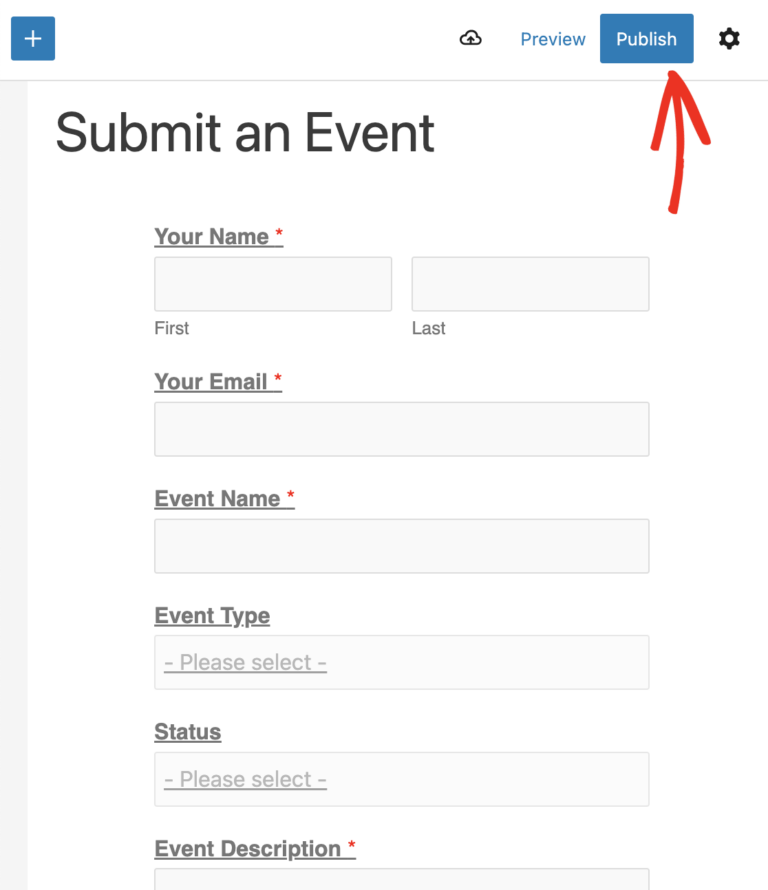Click the Status field label
Screen dimensions: 768x890
point(187,732)
